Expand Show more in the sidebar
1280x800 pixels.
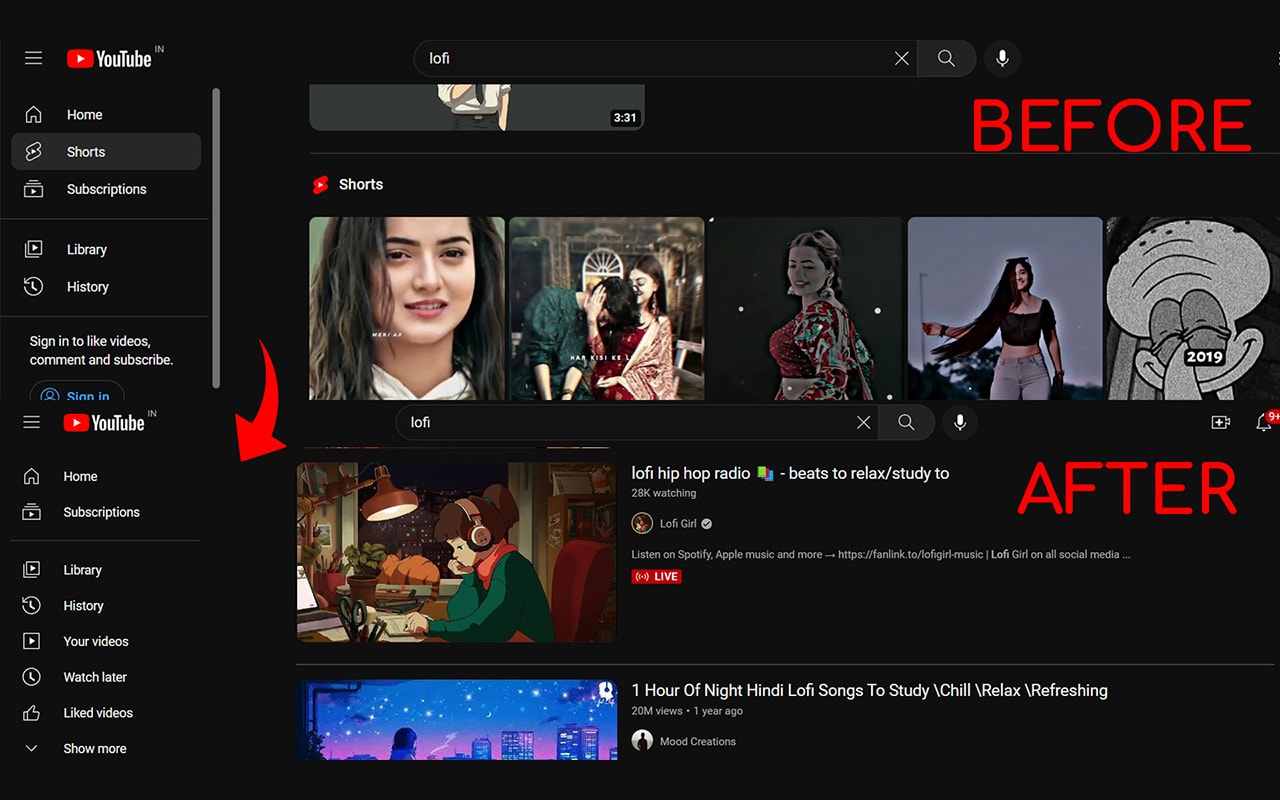coord(94,748)
